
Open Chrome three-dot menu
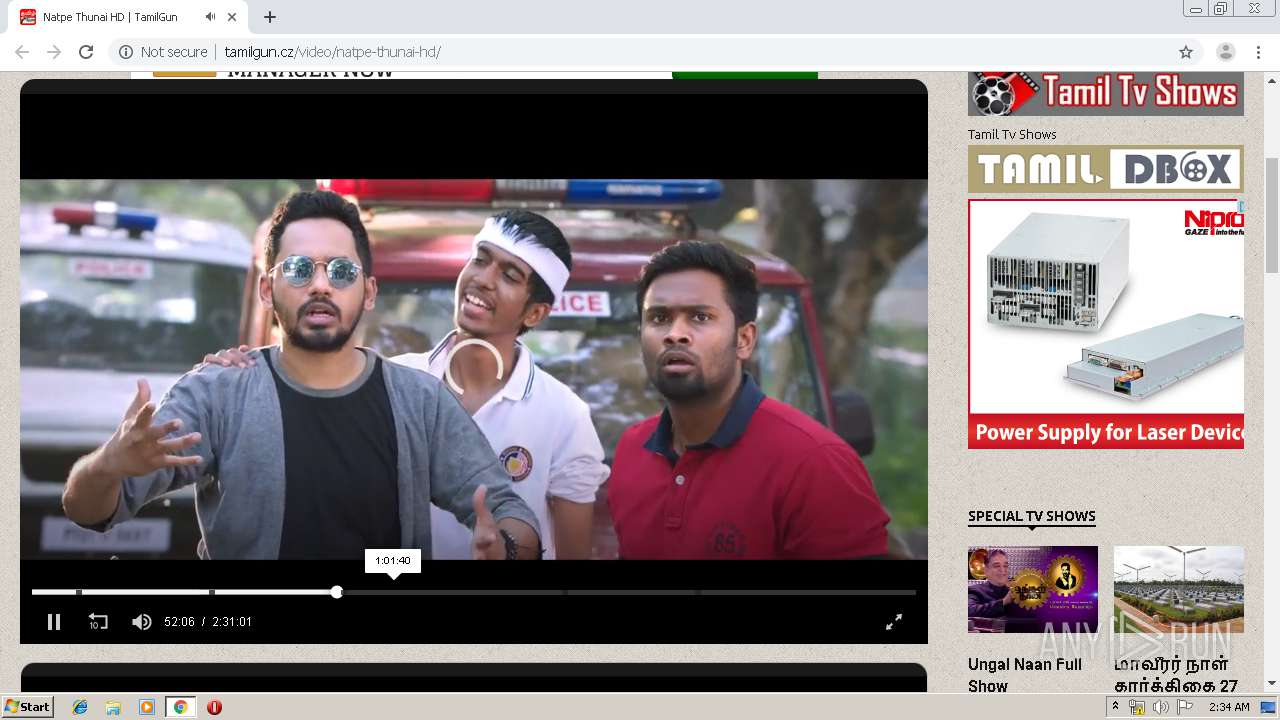click(1259, 52)
